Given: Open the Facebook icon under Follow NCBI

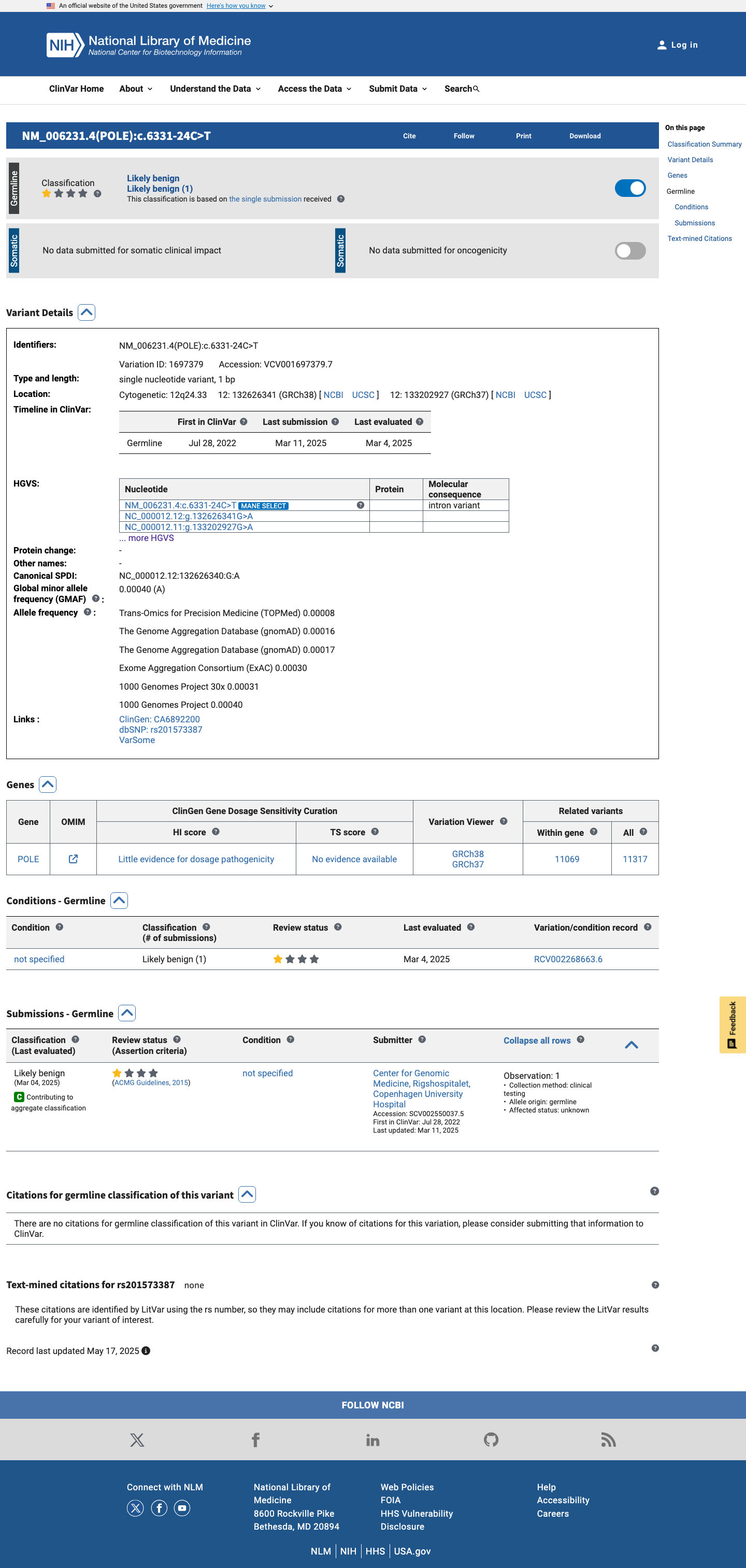Looking at the screenshot, I should [255, 1439].
